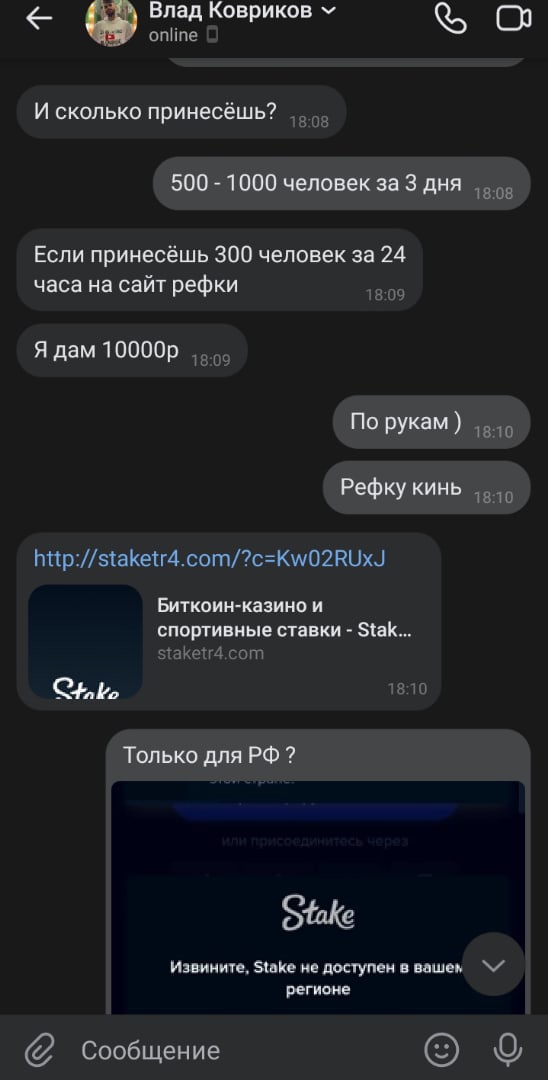Tap the "Только для РФ ?" message caption
The height and width of the screenshot is (1080, 548).
(209, 756)
